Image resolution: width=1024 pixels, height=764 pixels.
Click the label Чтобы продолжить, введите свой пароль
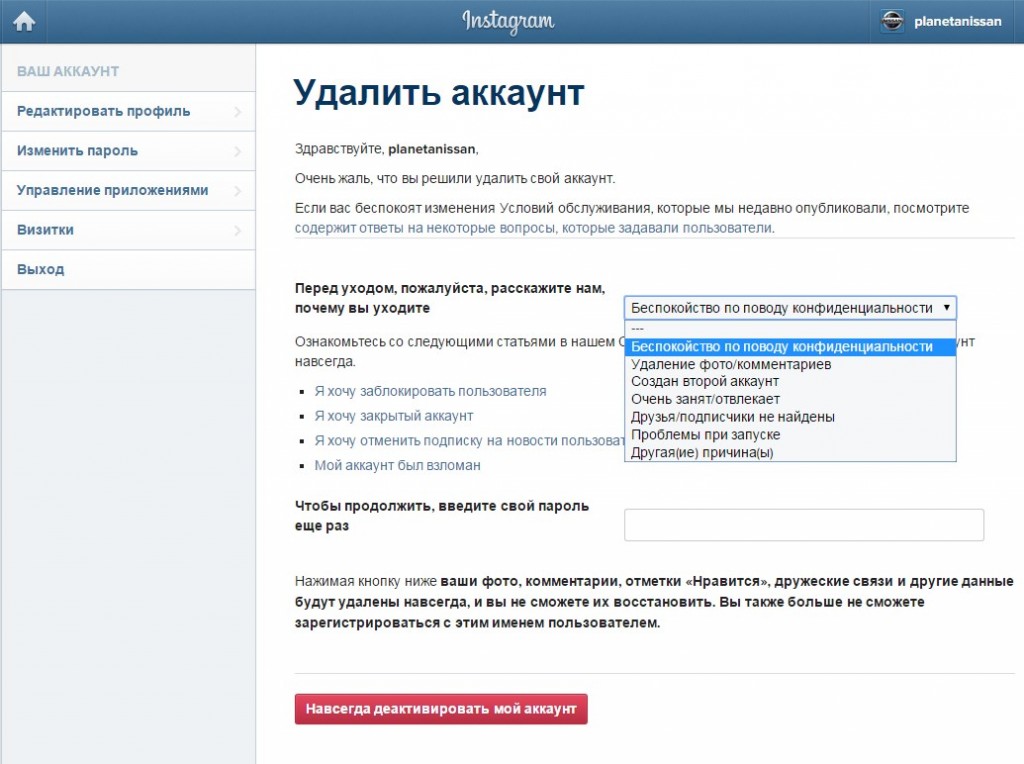pos(441,516)
